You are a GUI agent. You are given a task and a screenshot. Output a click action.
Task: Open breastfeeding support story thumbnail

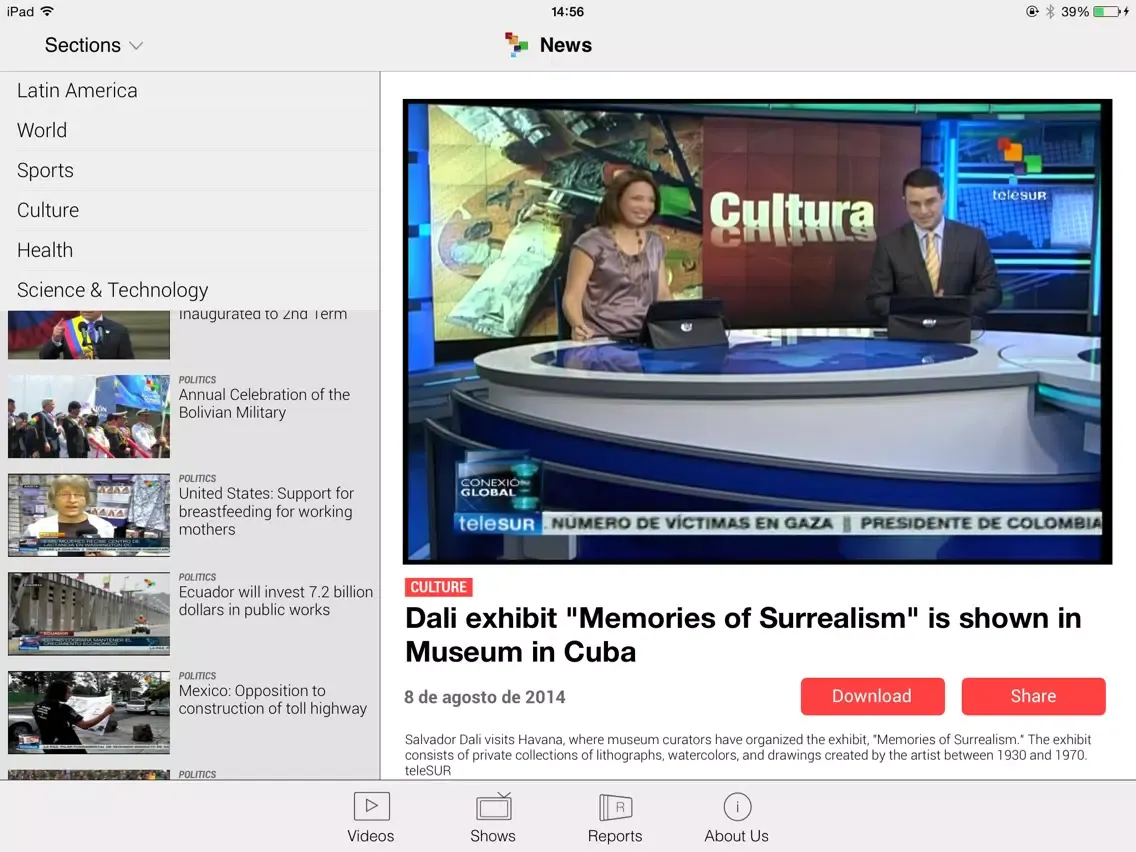(89, 515)
